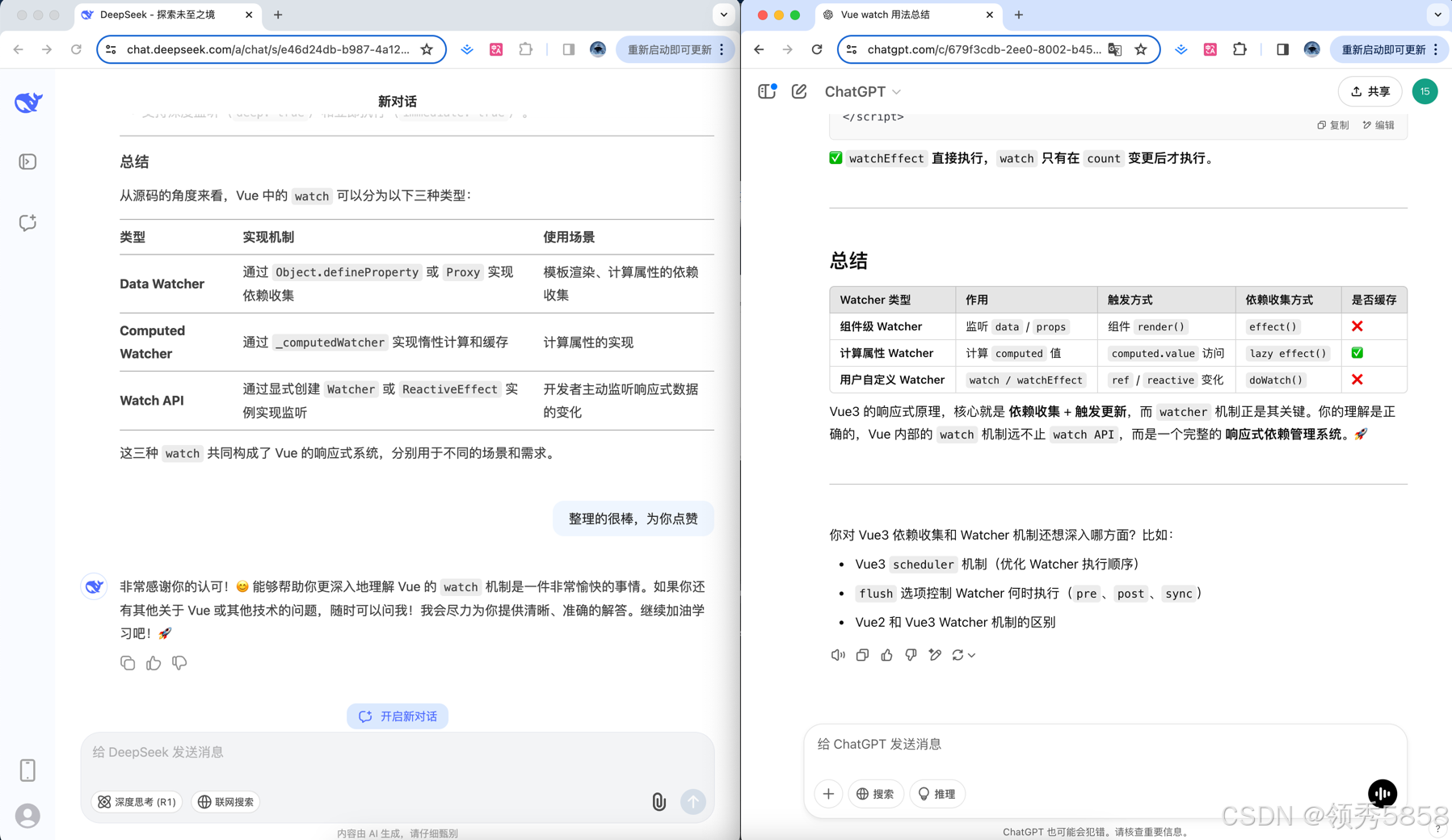Select the Vue watch browser tab

point(907,15)
